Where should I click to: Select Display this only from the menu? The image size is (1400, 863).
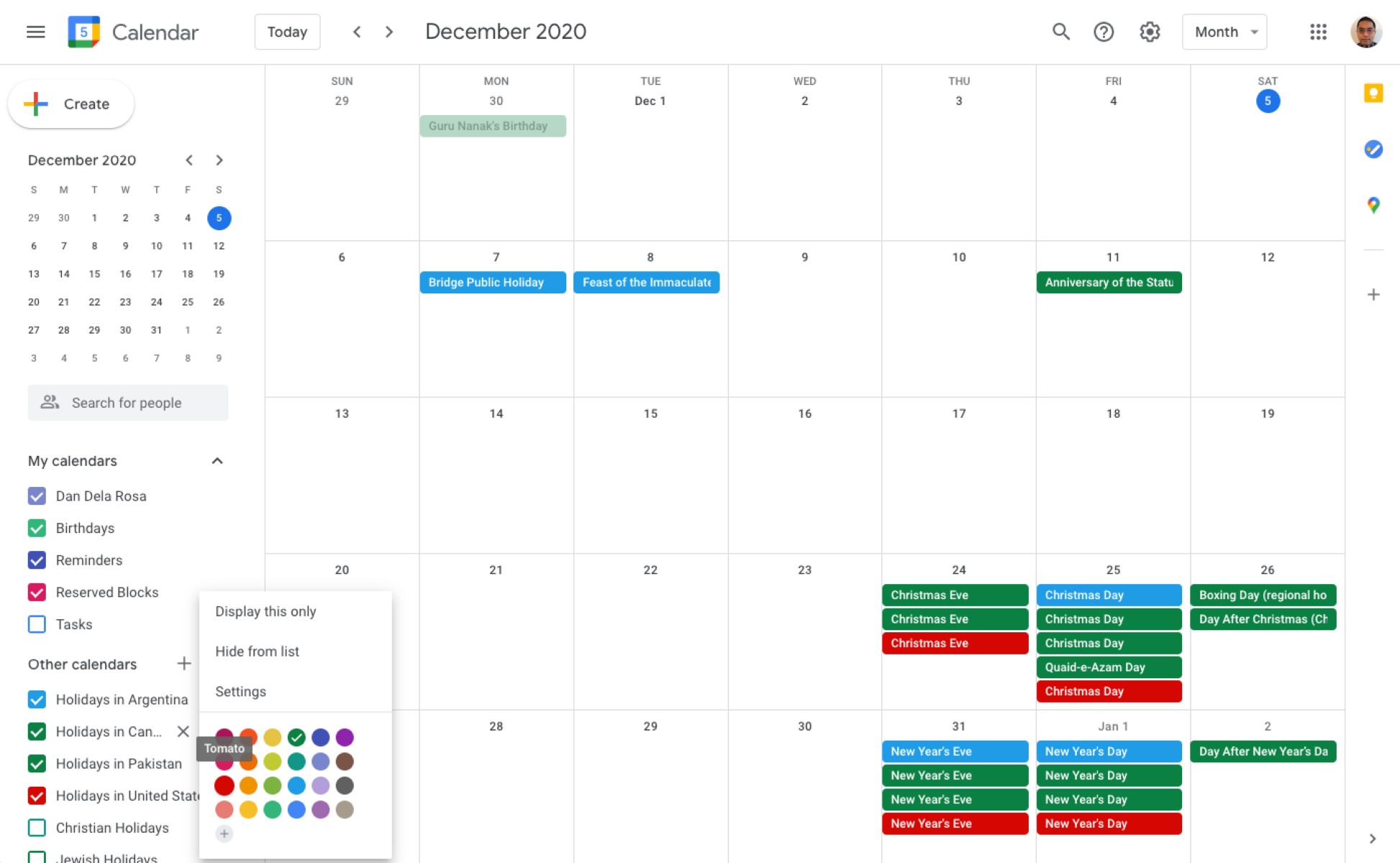265,611
